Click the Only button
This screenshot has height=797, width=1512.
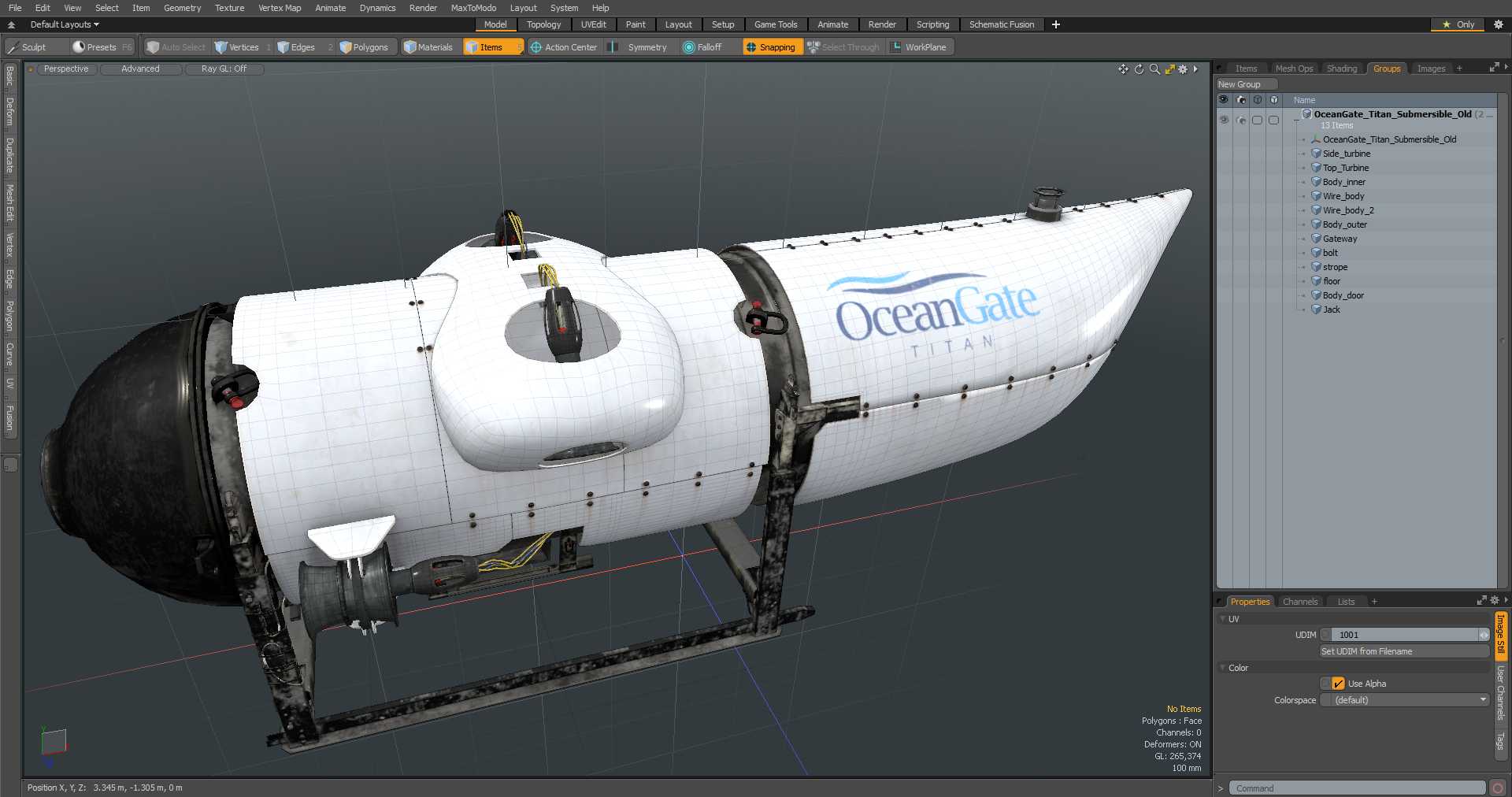point(1457,24)
